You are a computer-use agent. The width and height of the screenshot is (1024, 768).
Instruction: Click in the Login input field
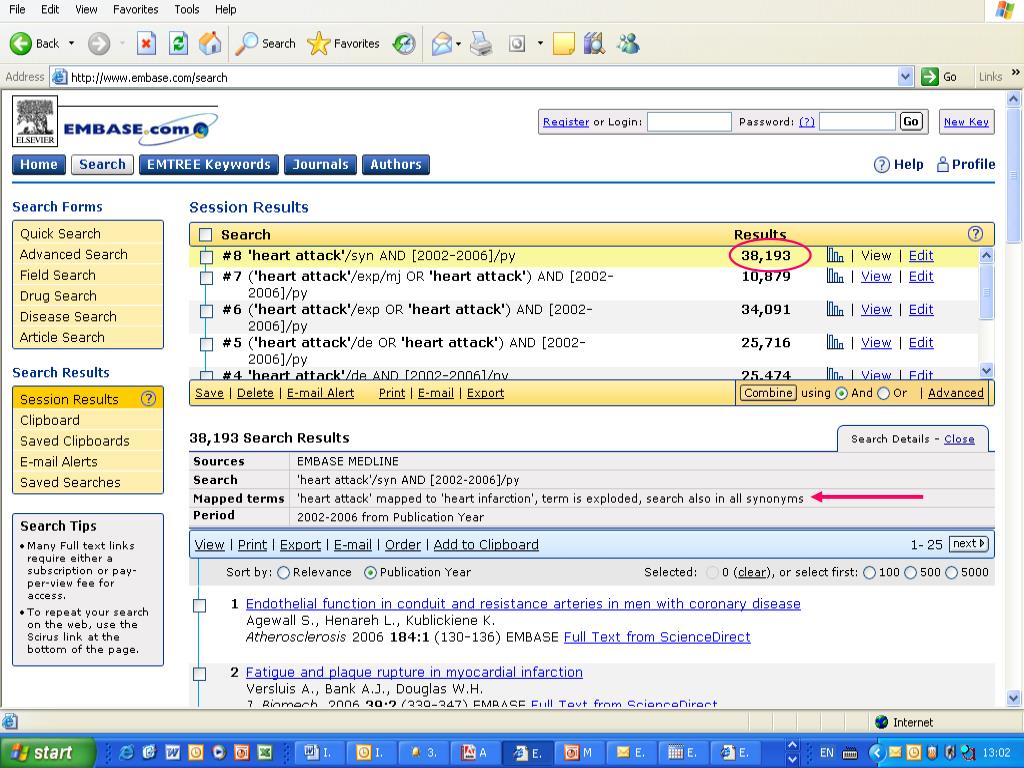(689, 121)
